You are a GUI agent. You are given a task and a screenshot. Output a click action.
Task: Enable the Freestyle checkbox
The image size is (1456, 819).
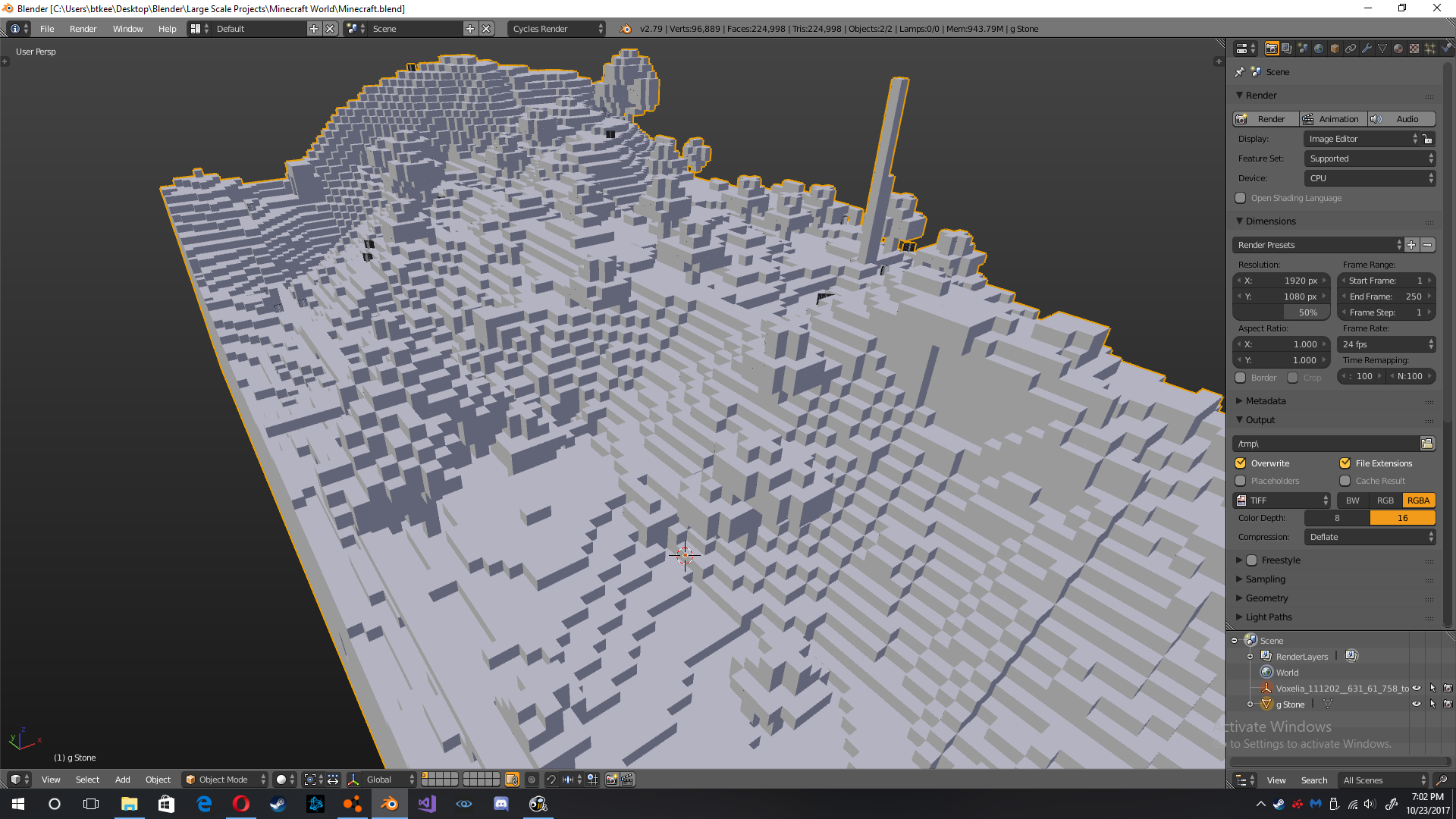click(x=1252, y=560)
